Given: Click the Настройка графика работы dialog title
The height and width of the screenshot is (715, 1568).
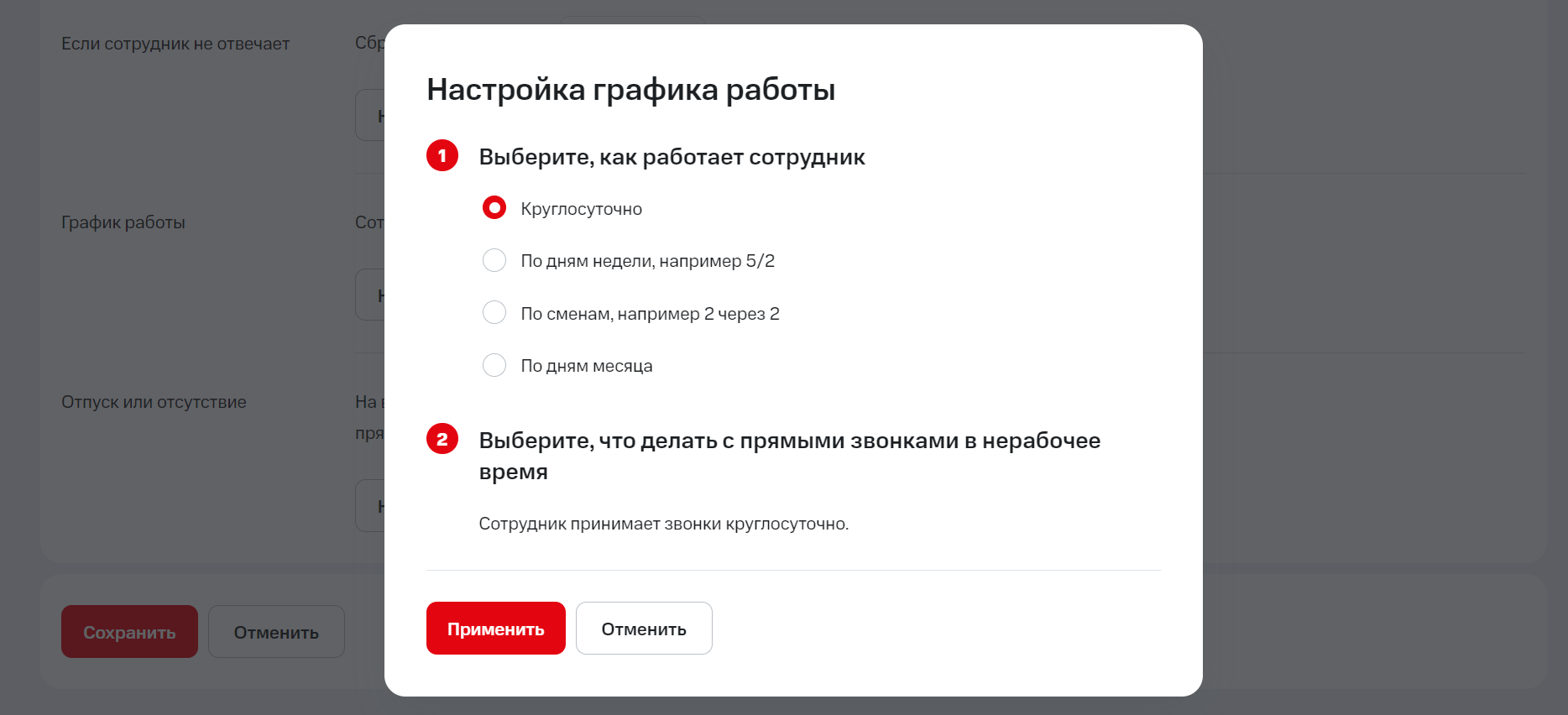Looking at the screenshot, I should 630,90.
